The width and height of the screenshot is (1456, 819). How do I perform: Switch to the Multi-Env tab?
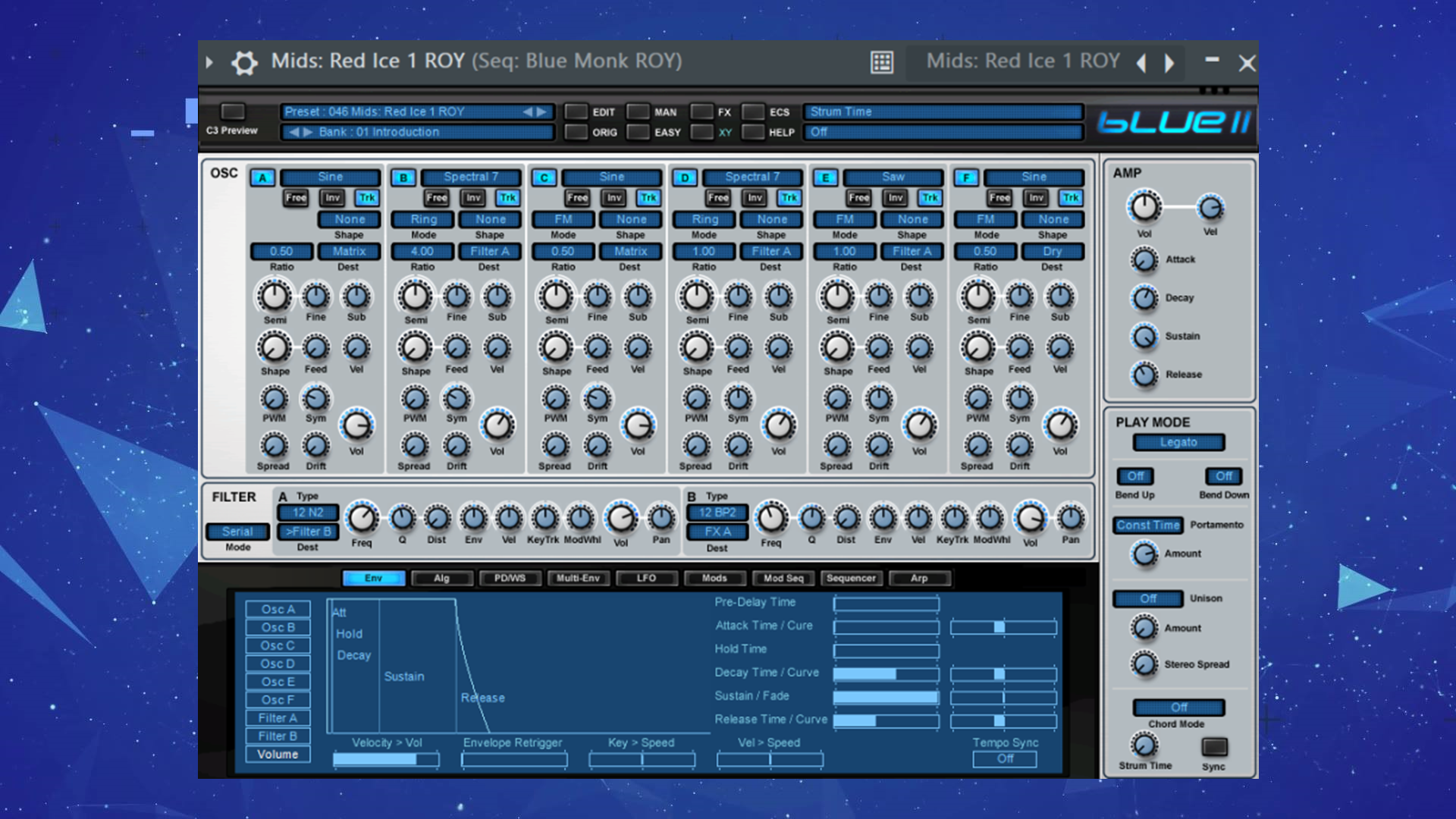point(578,579)
